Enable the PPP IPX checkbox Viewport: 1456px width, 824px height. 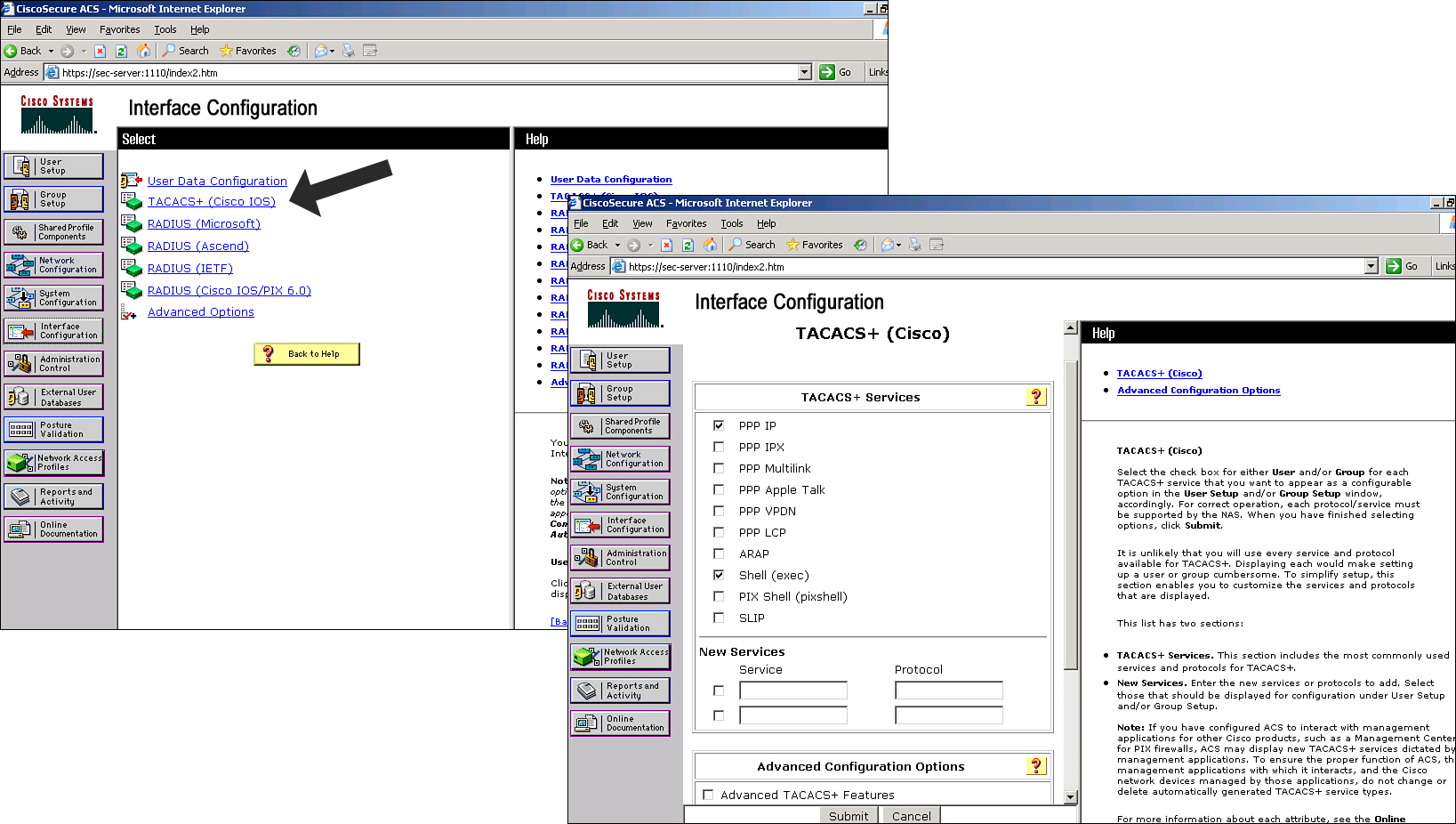point(719,447)
